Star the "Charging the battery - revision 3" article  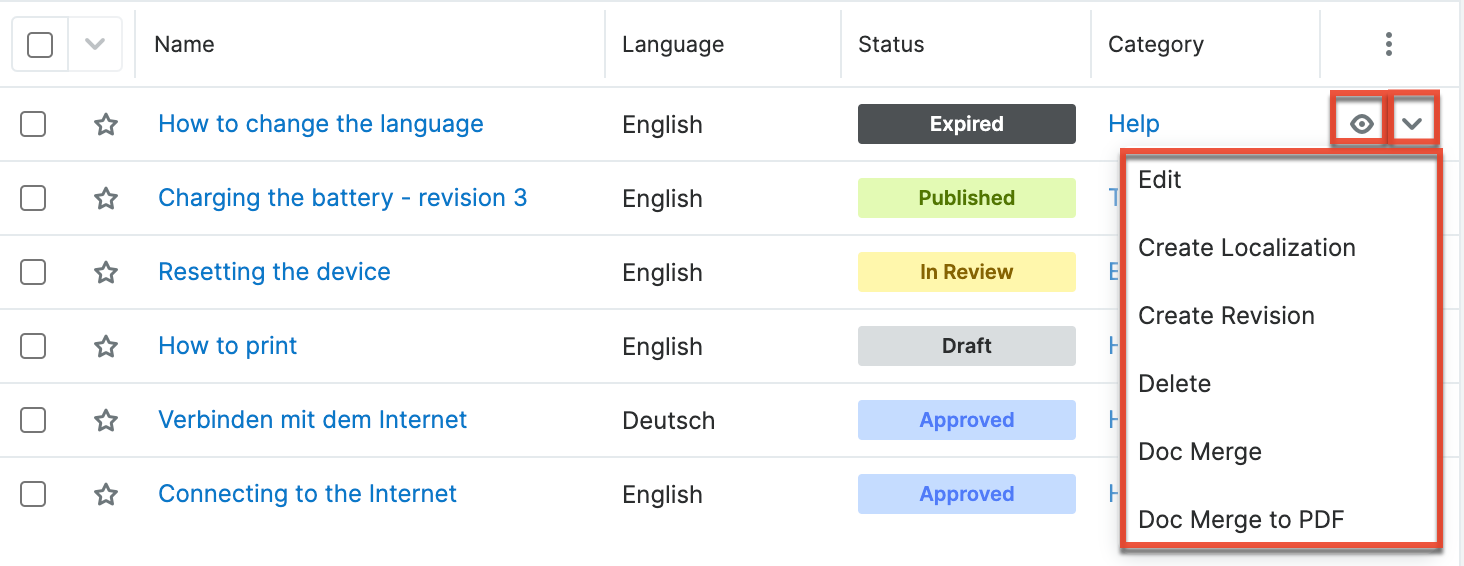[x=106, y=199]
